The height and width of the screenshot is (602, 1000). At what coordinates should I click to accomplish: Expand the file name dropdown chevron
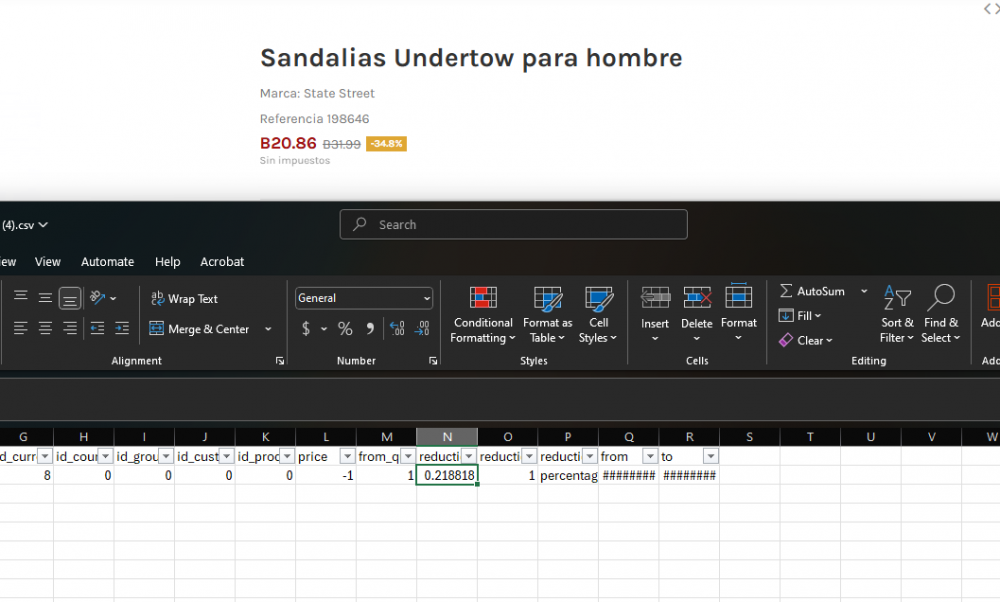(x=43, y=225)
